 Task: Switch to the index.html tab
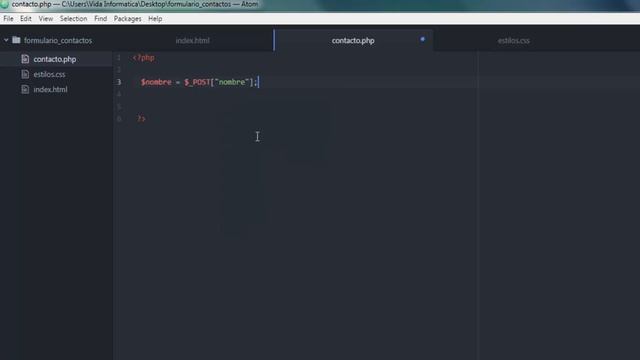[x=193, y=40]
